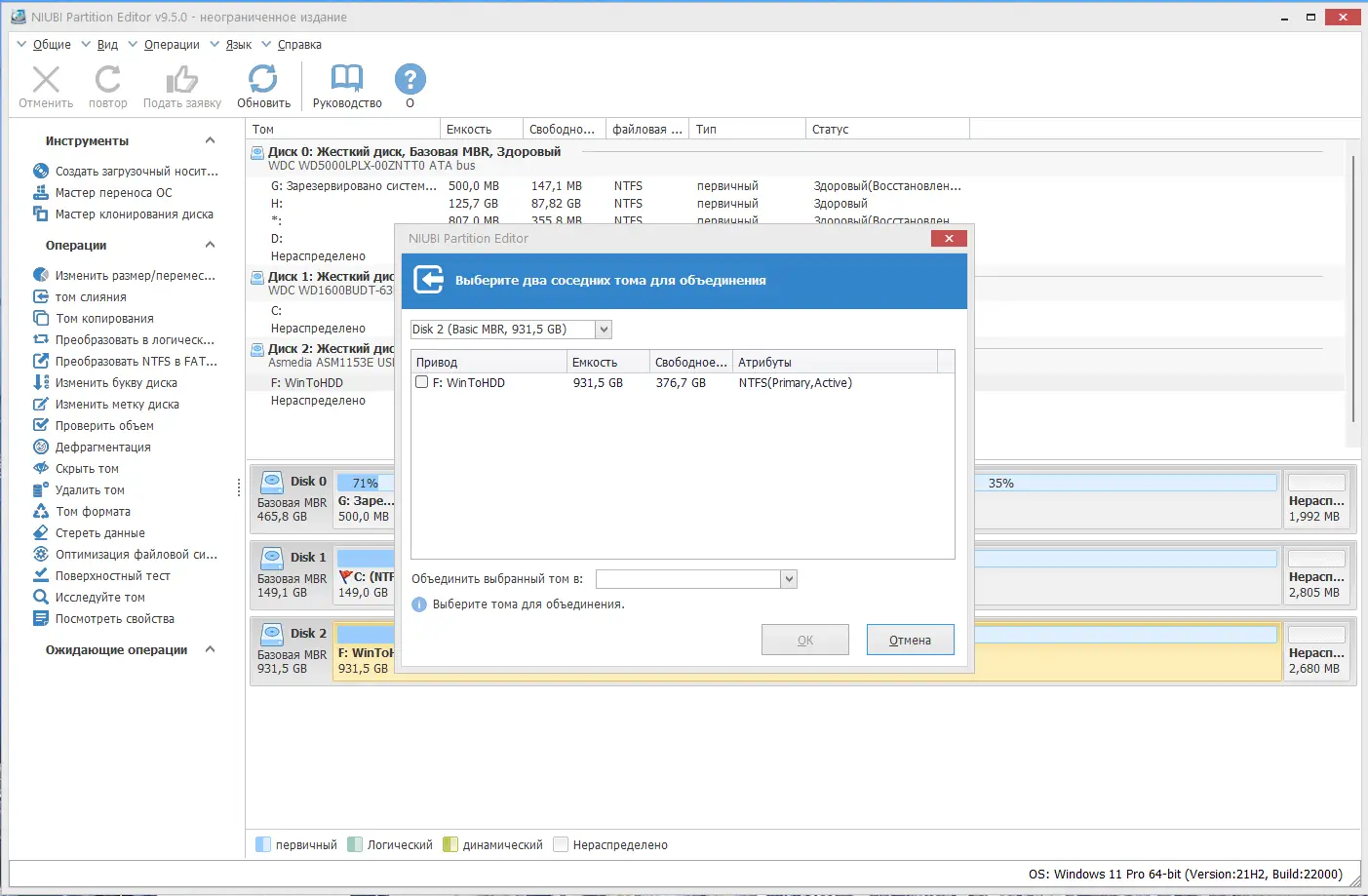Screen dimensions: 1368x896
Task: Select Disk 1 unallocated 2,805 MB block
Action: (1316, 574)
